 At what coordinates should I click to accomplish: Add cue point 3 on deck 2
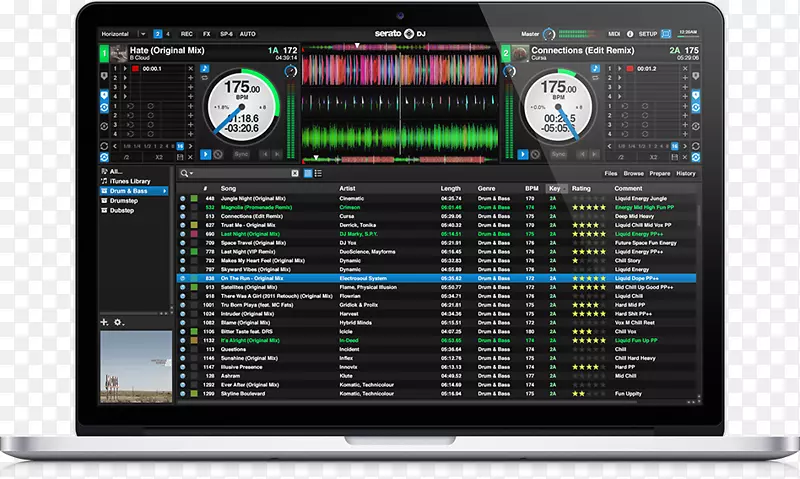coord(685,87)
